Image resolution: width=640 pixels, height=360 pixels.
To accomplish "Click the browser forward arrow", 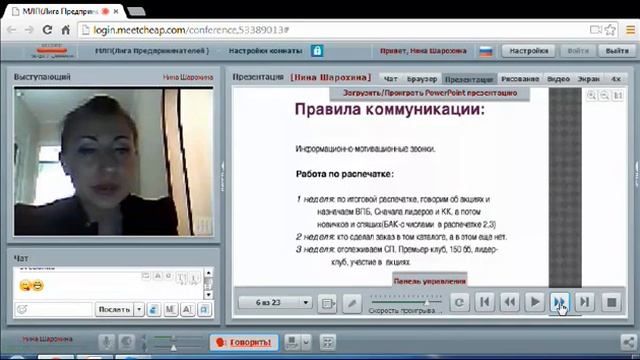I will click(x=29, y=29).
